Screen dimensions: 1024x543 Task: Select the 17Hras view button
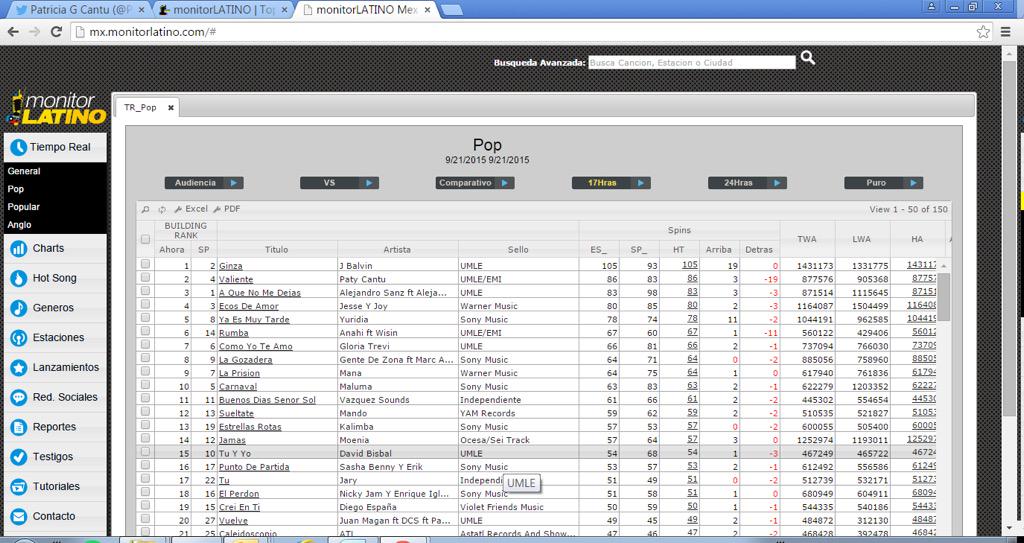611,183
